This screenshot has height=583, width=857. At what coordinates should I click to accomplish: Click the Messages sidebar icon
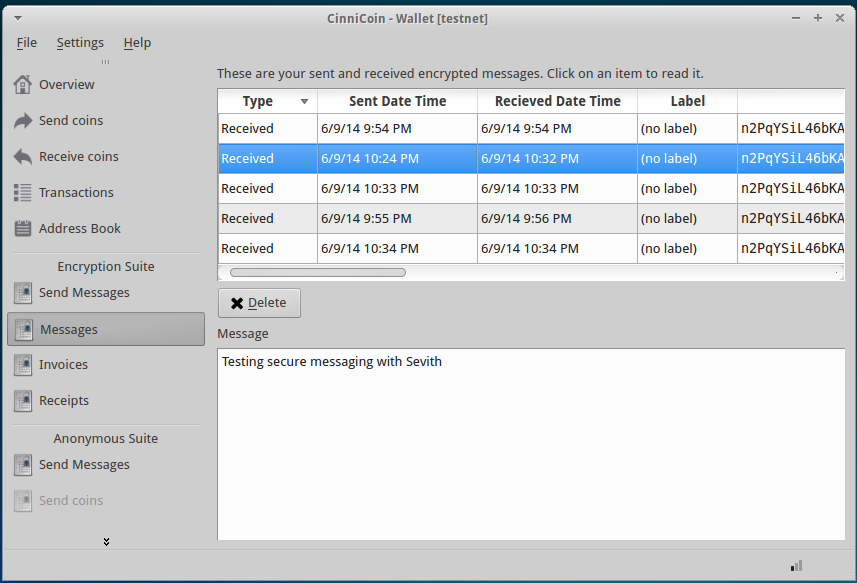[23, 329]
